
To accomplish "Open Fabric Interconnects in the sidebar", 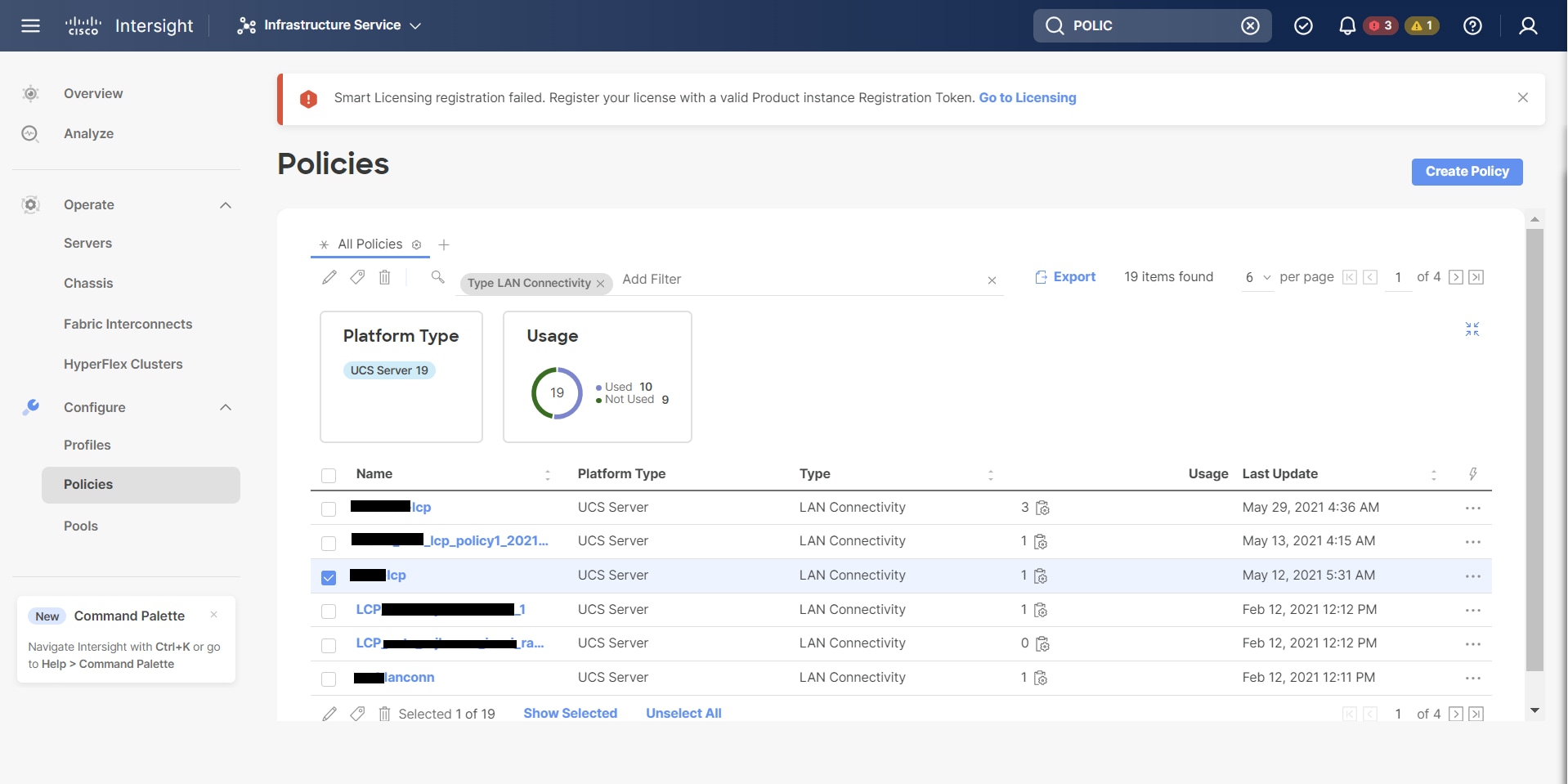I will 128,324.
